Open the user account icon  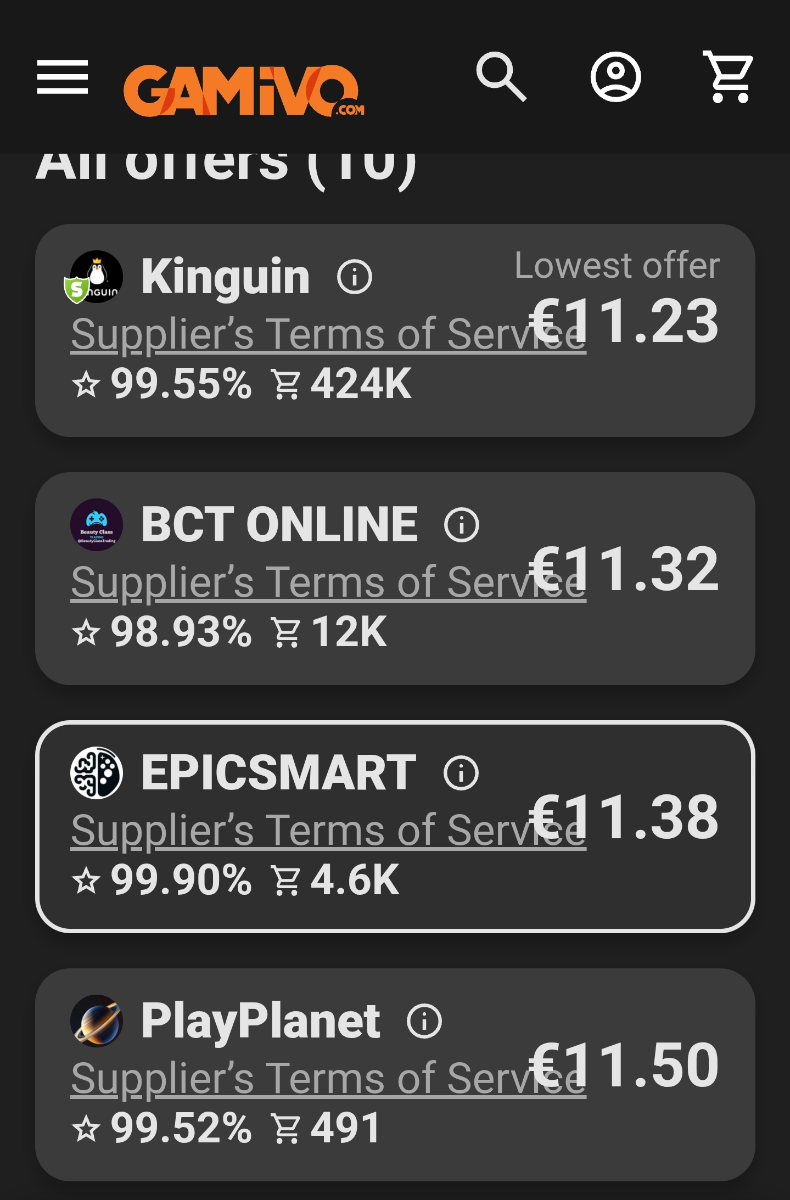click(x=616, y=77)
